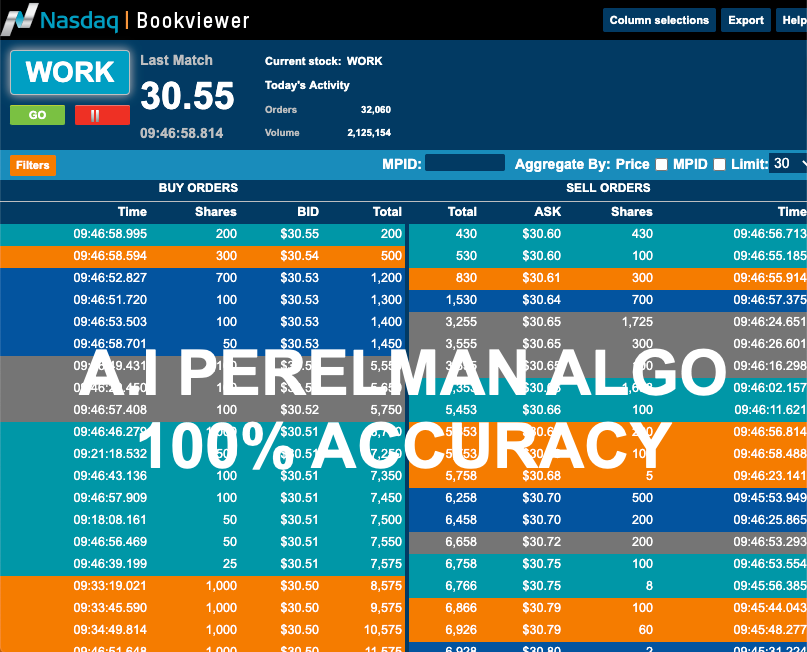
Task: Click the BID column header
Action: click(x=308, y=212)
